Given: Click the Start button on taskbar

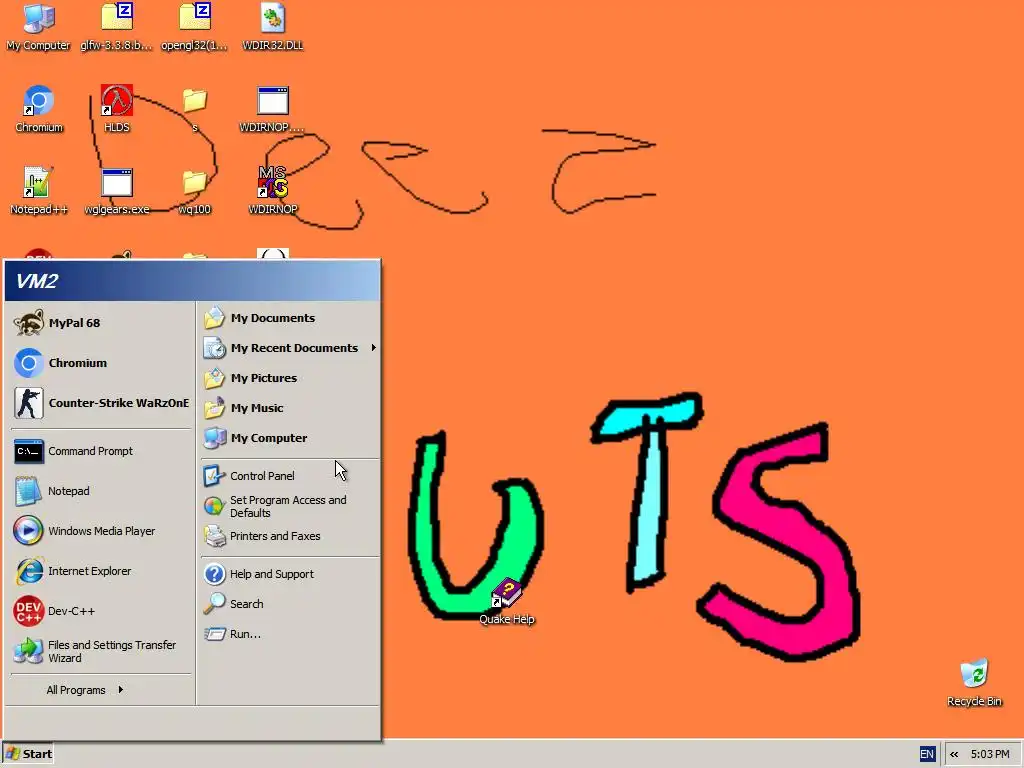Looking at the screenshot, I should (x=28, y=754).
